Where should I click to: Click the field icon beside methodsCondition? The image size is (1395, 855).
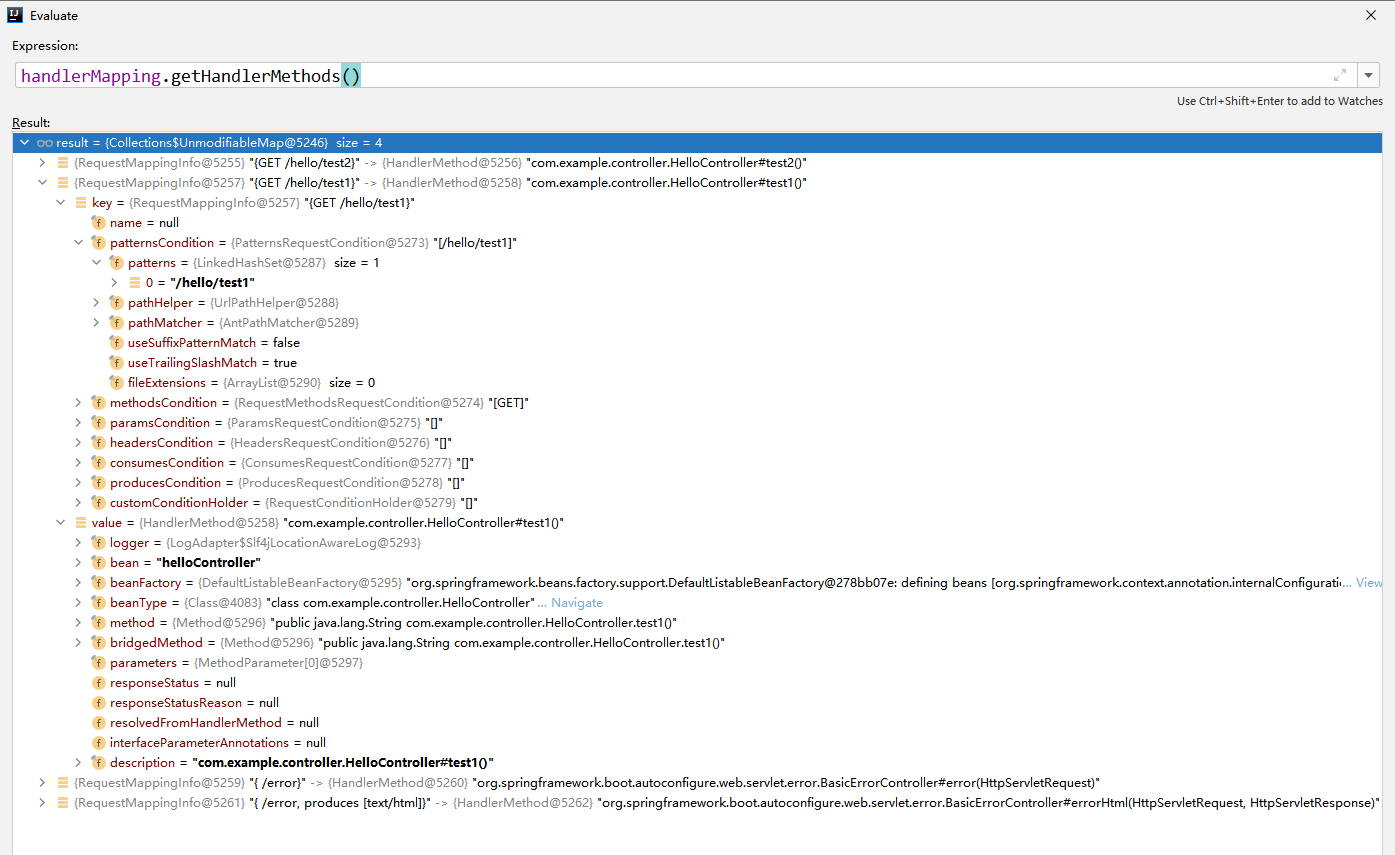click(99, 403)
